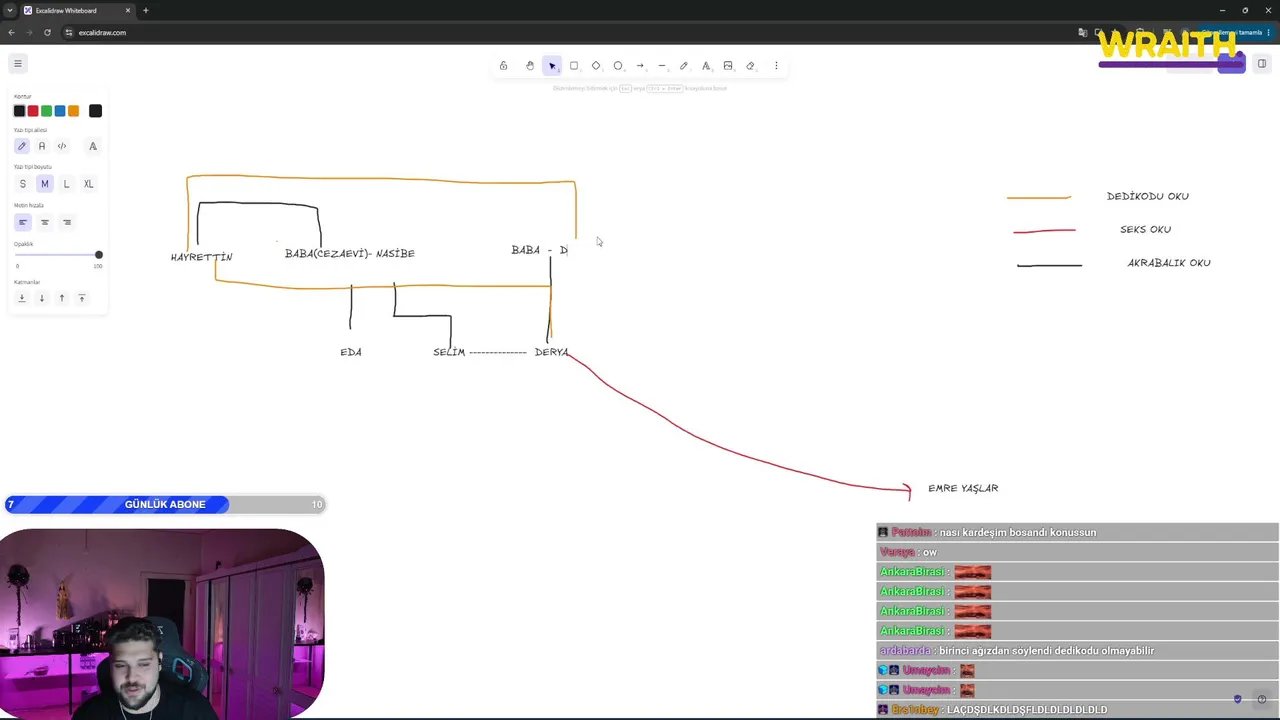Set font size to XL
This screenshot has width=1280, height=720.
88,184
